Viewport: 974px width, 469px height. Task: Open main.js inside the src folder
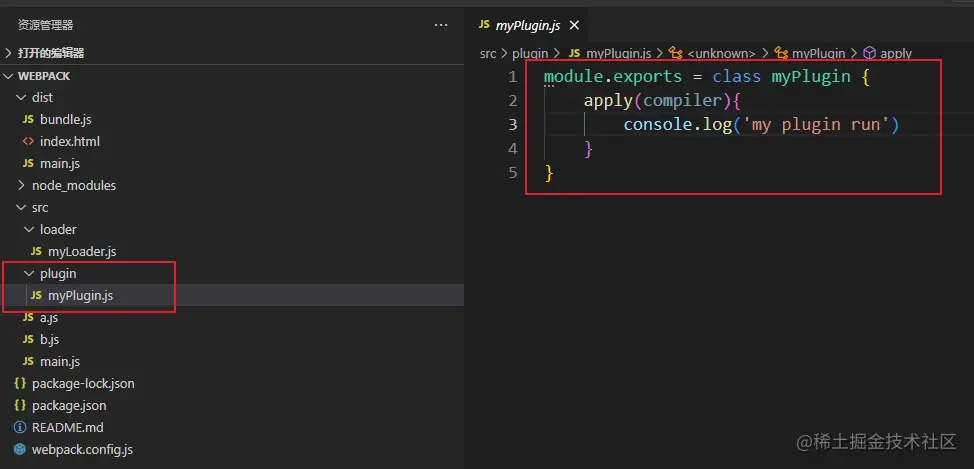pyautogui.click(x=232, y=362)
